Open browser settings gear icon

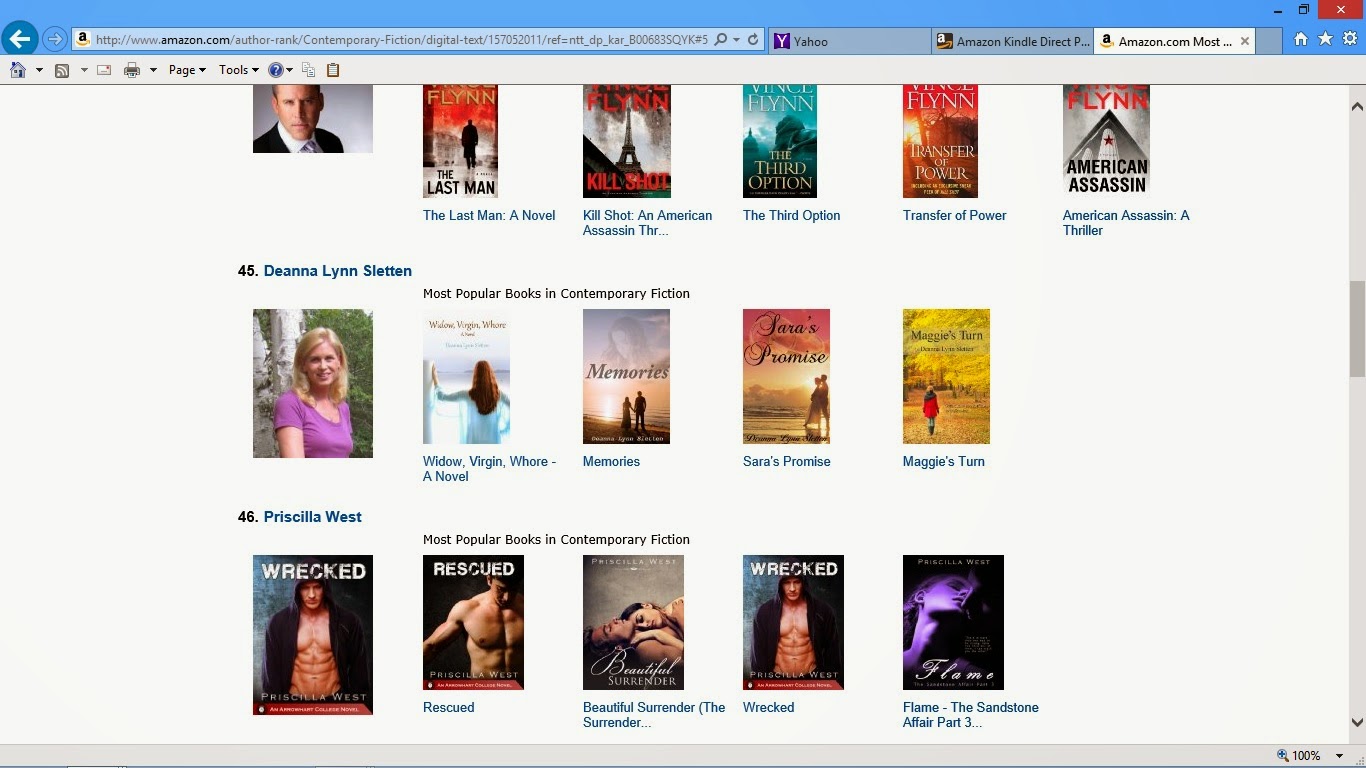(1350, 39)
